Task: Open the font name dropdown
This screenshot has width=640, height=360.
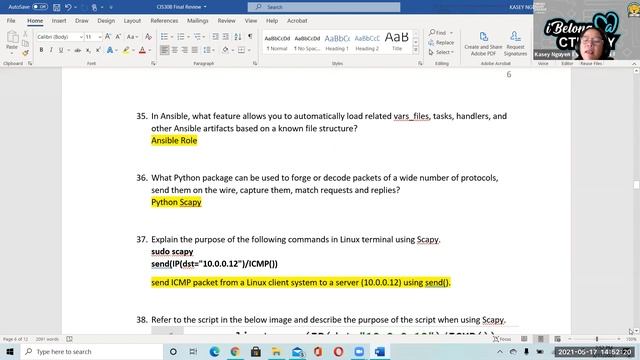Action: point(81,37)
